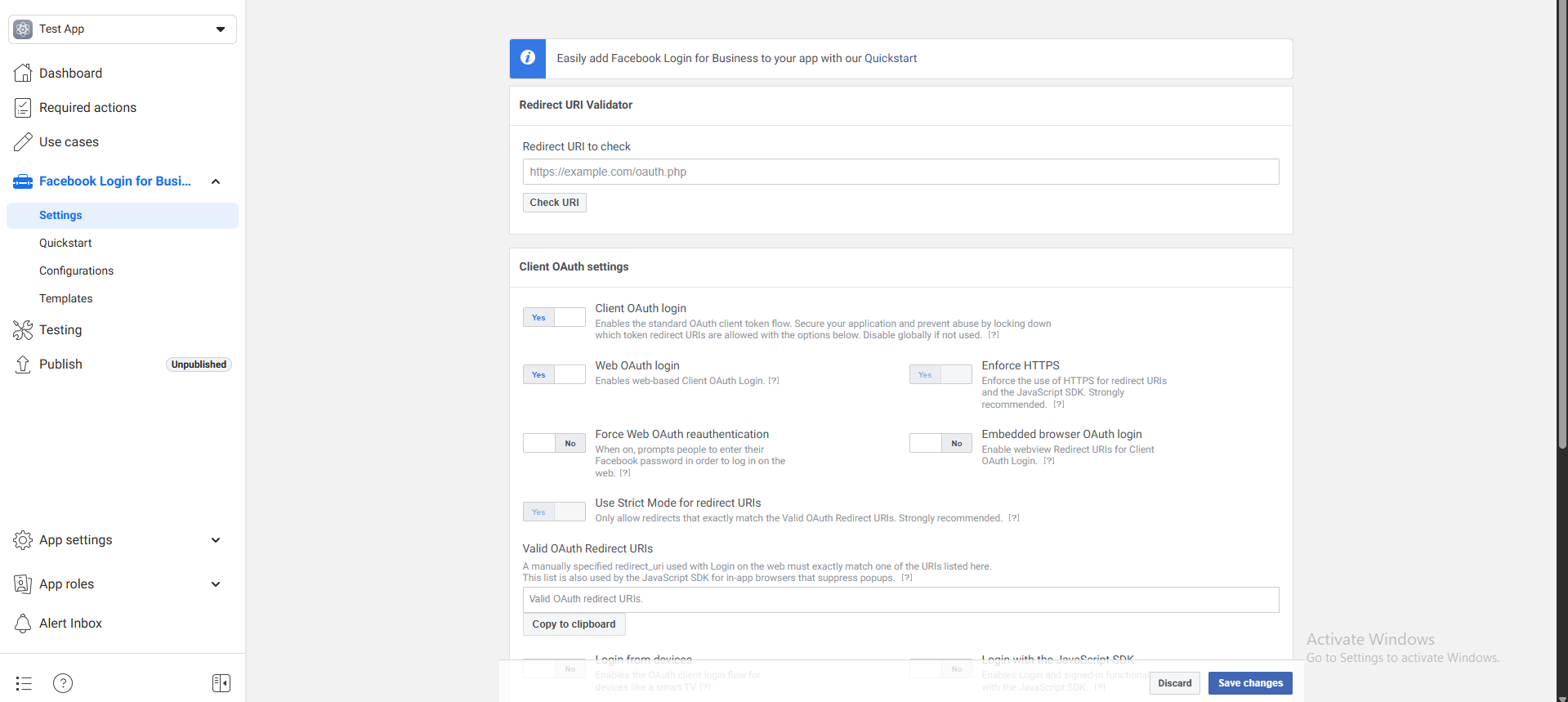
Task: Open help tooltip for Force Web OAuth reauthentication
Action: pyautogui.click(x=625, y=473)
